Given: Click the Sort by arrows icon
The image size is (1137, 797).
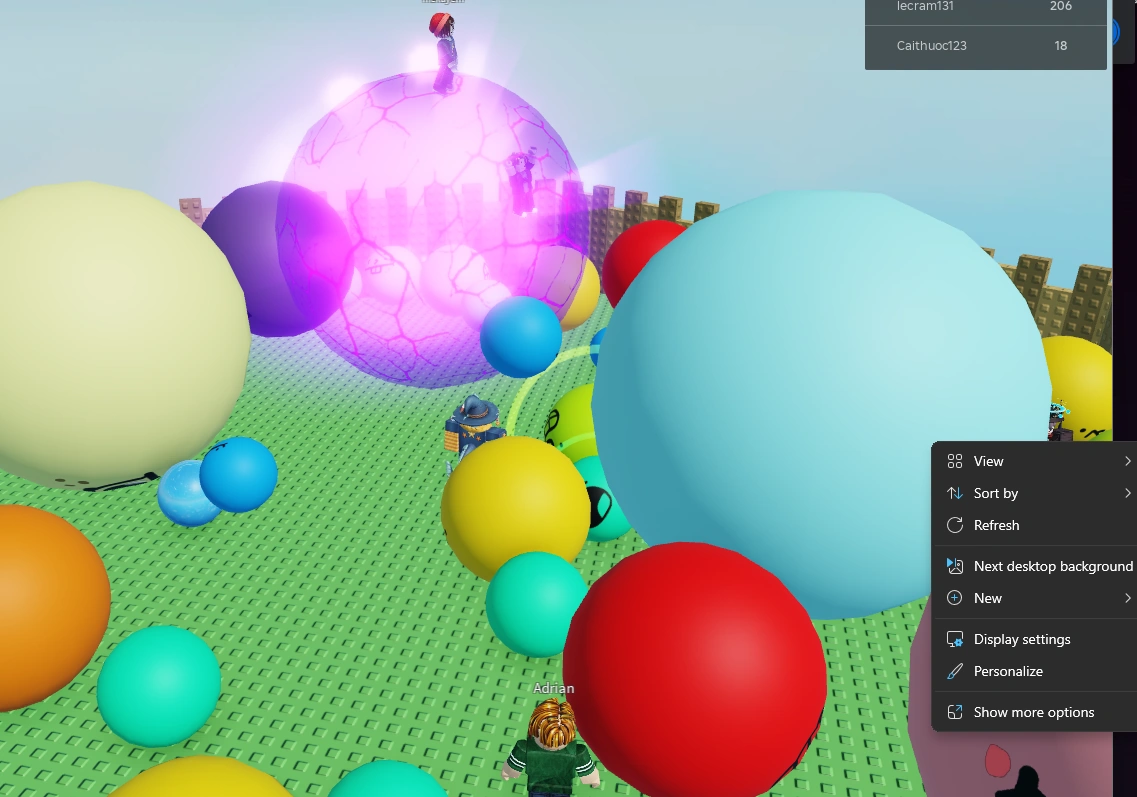Looking at the screenshot, I should 955,493.
